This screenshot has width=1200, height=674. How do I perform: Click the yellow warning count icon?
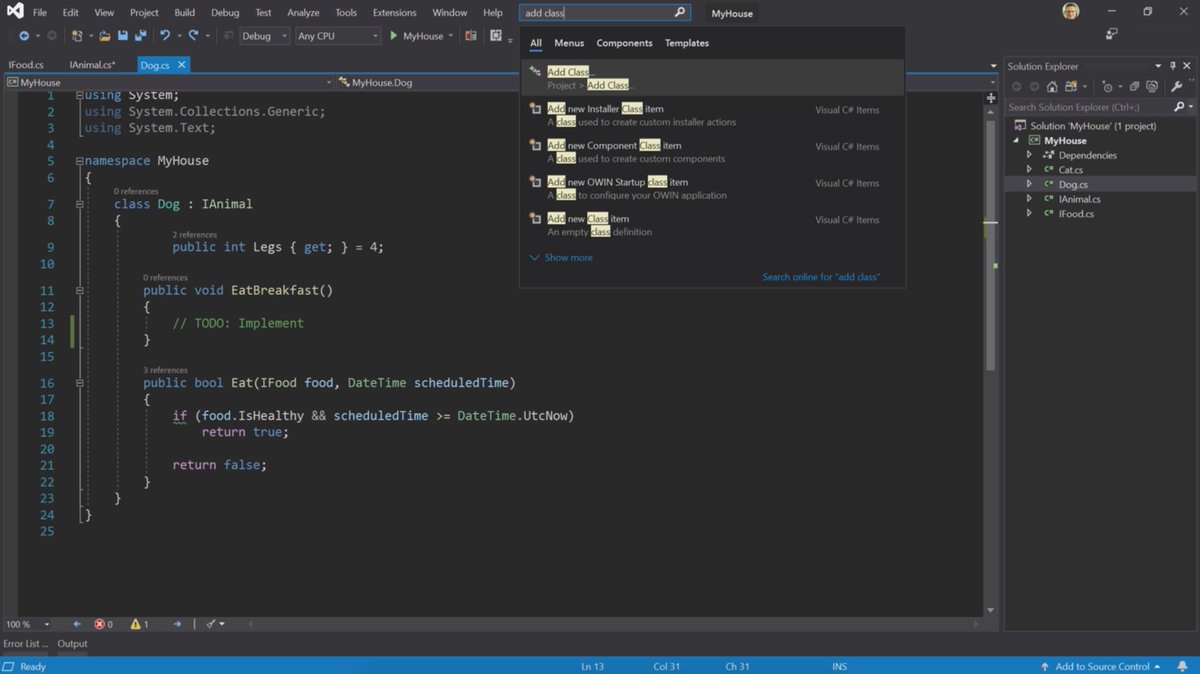tap(136, 624)
